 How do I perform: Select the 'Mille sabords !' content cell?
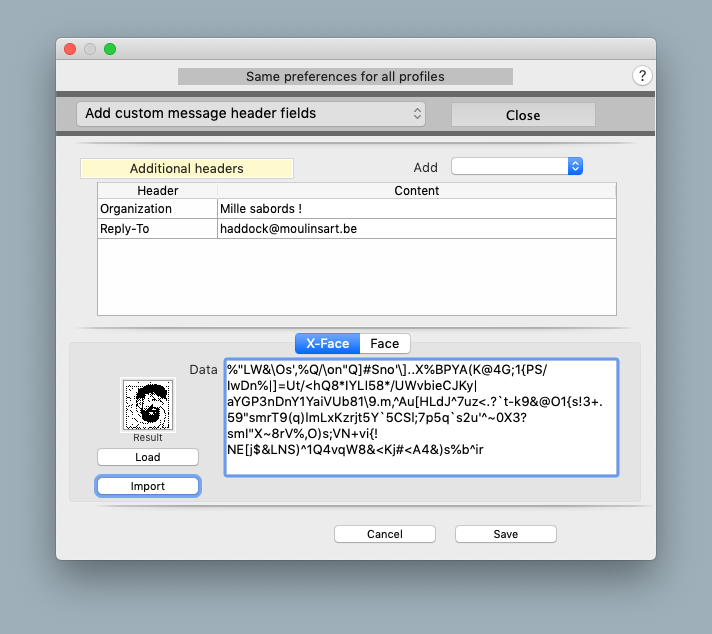[x=416, y=209]
